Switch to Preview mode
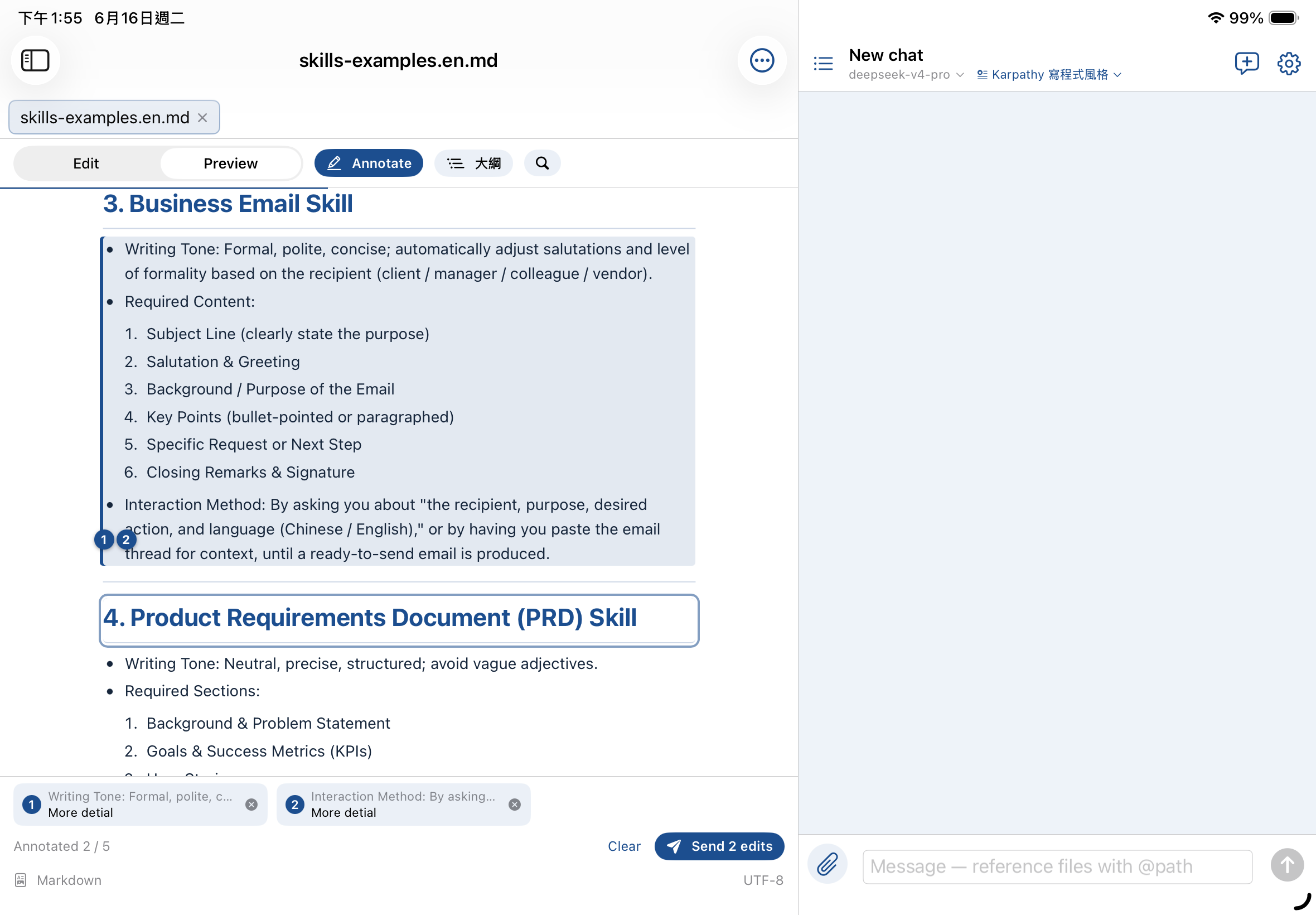The image size is (1316, 915). pos(230,163)
